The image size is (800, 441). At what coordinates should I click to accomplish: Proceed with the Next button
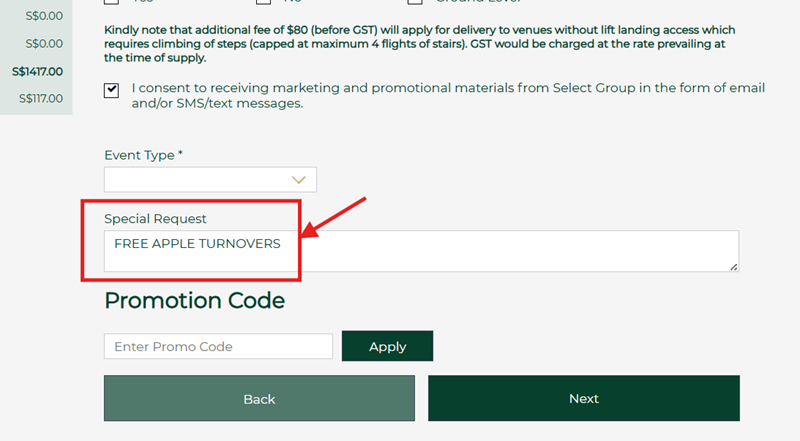[x=584, y=399]
